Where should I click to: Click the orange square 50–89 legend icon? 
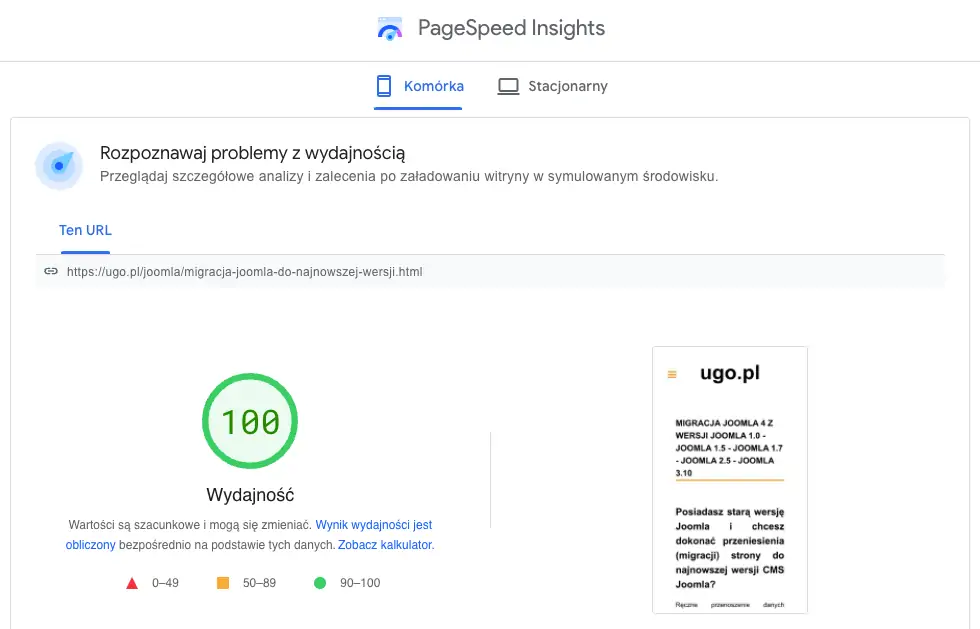[222, 583]
